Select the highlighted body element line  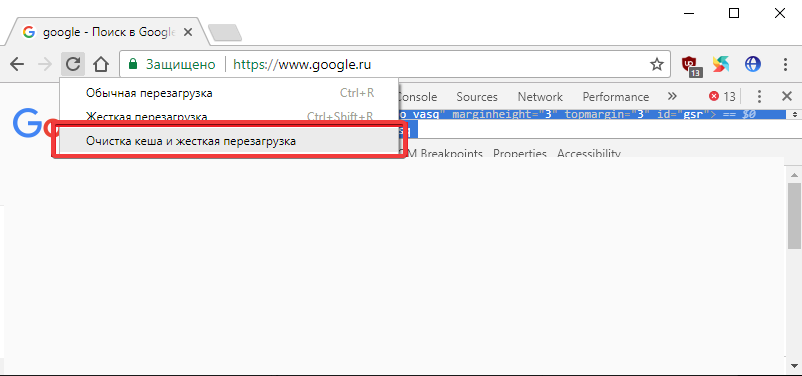(x=591, y=114)
